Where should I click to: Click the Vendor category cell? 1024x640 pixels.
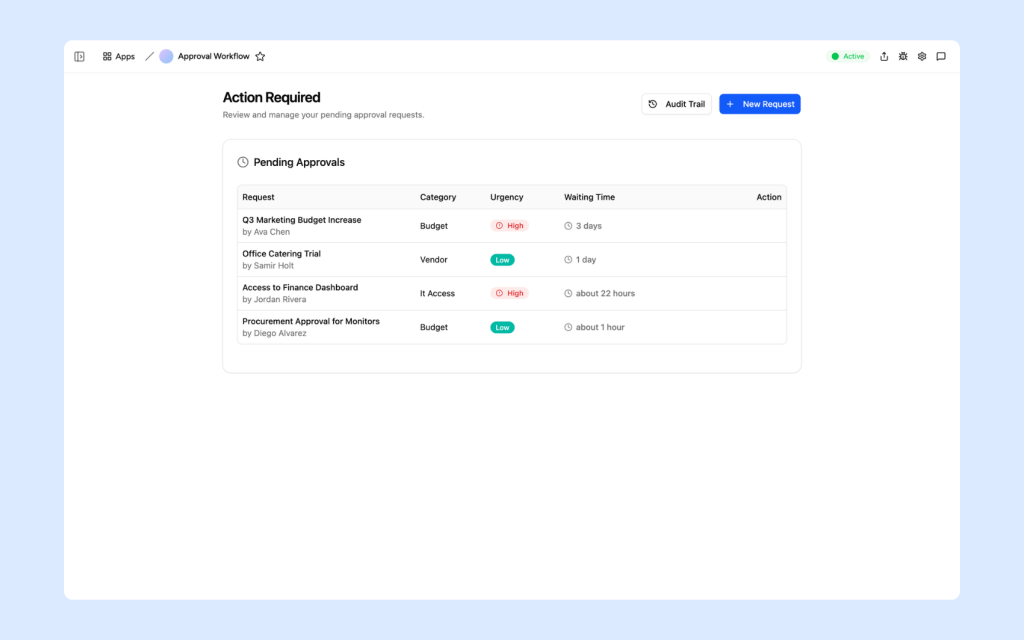[434, 260]
